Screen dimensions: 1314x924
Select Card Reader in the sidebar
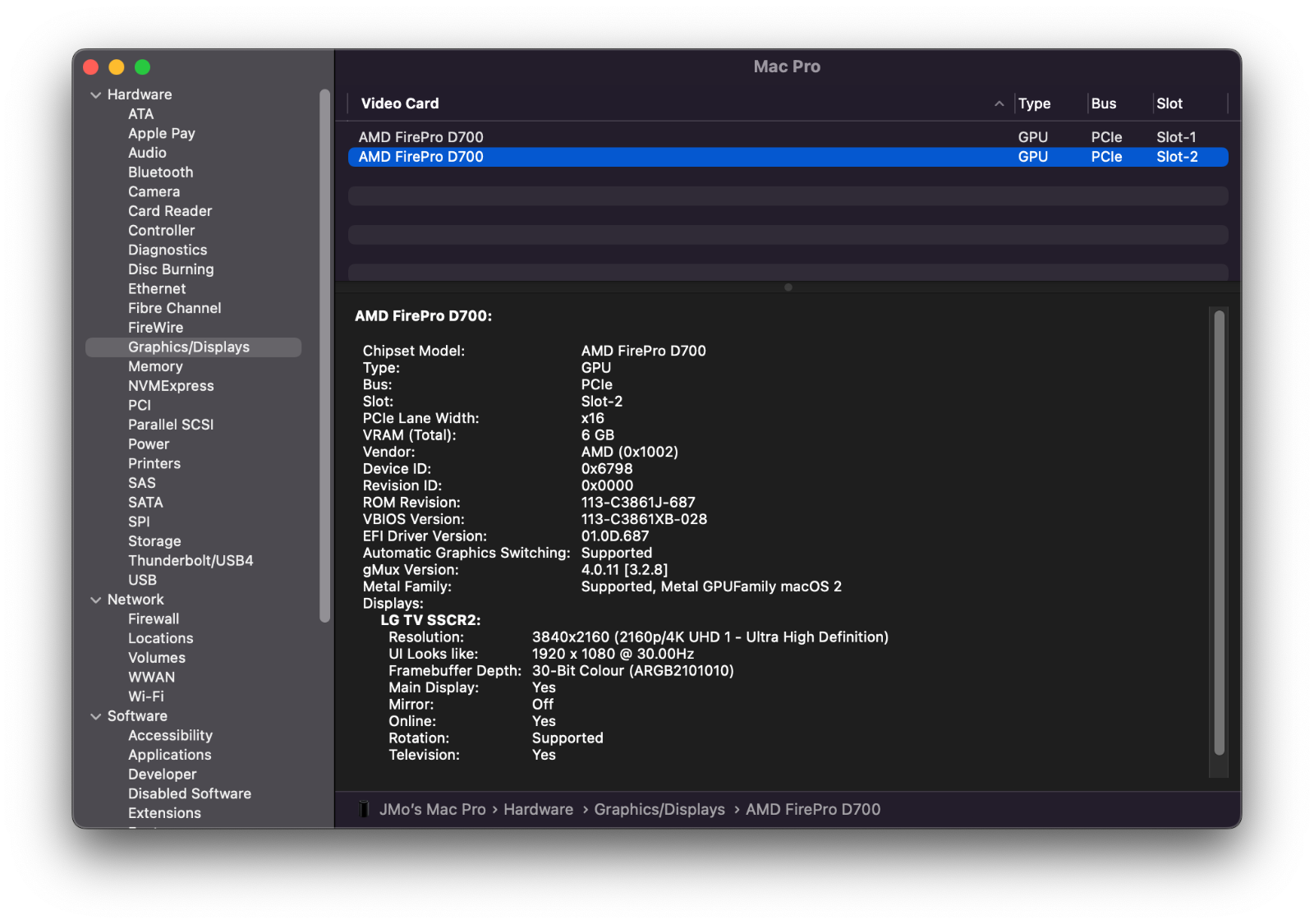170,211
